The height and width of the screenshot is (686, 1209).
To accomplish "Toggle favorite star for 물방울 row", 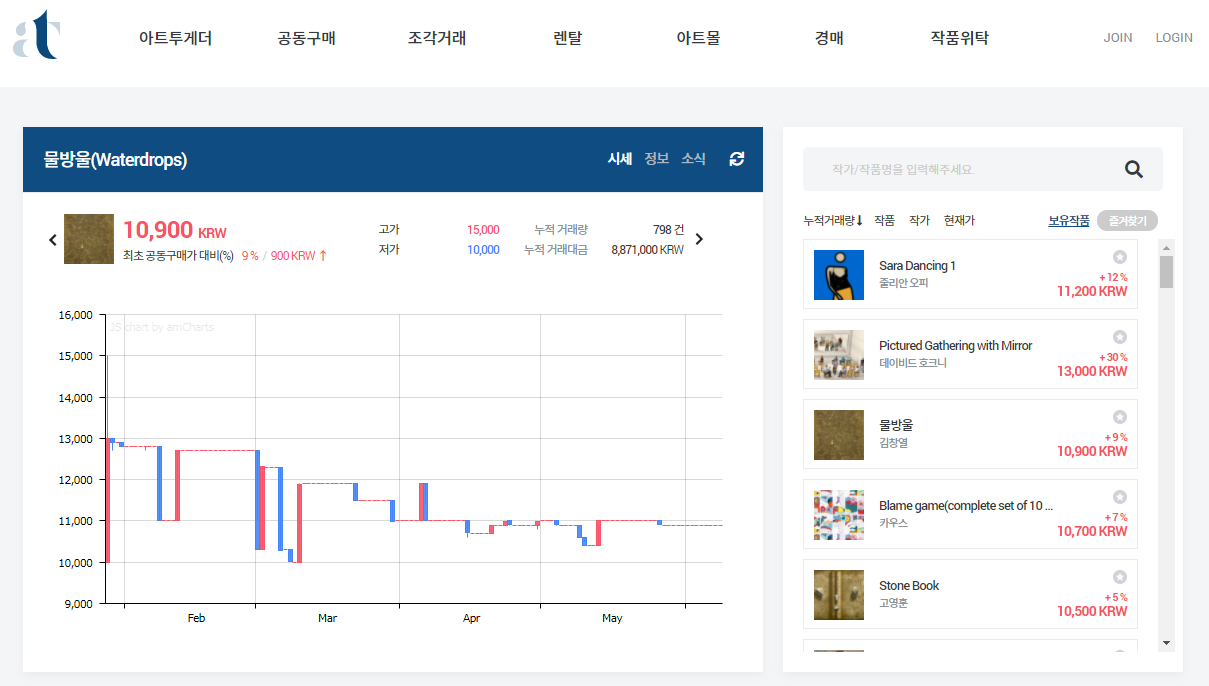I will (x=1120, y=417).
